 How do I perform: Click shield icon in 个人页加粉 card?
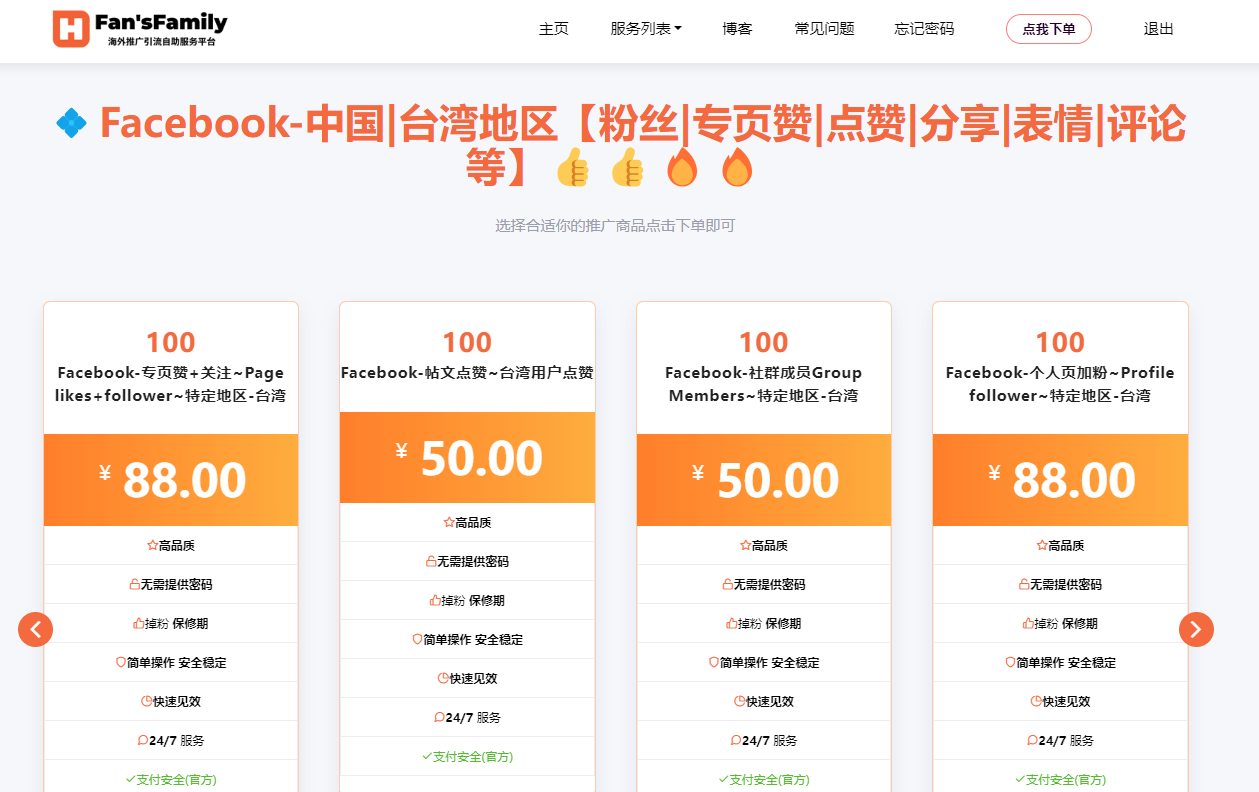(1010, 662)
